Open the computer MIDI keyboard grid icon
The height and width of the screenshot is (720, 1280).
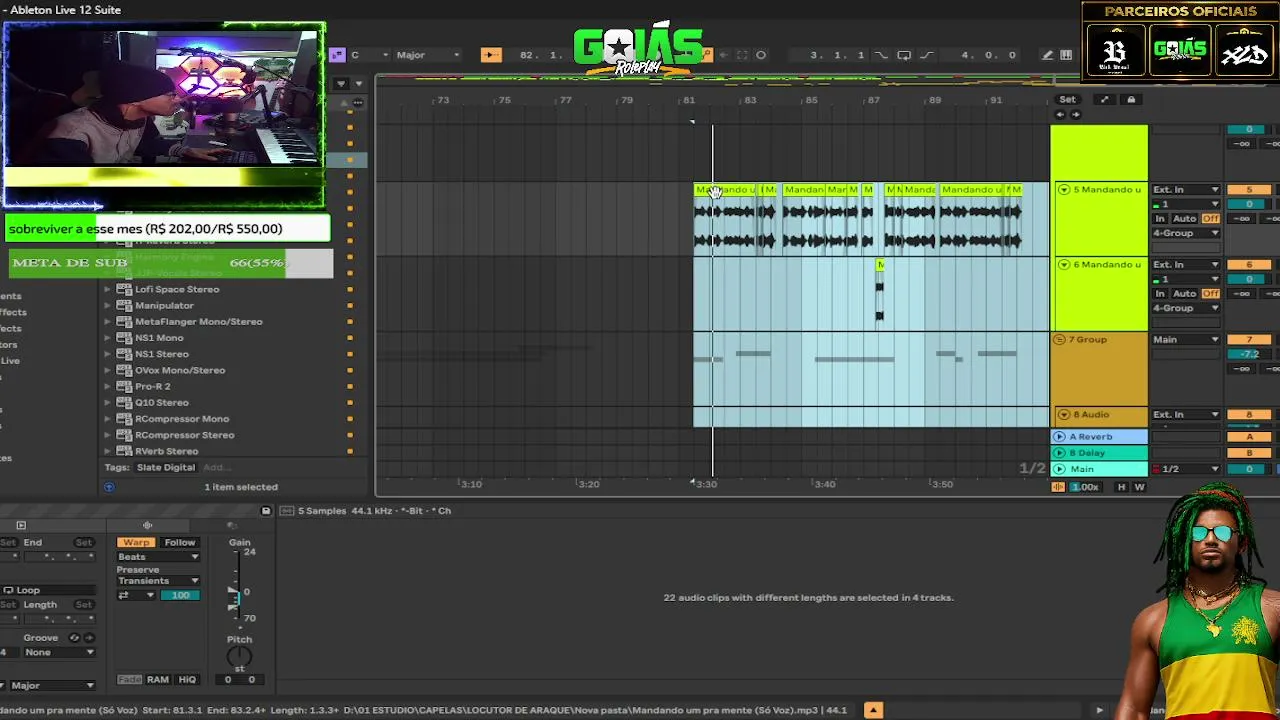(x=1066, y=55)
